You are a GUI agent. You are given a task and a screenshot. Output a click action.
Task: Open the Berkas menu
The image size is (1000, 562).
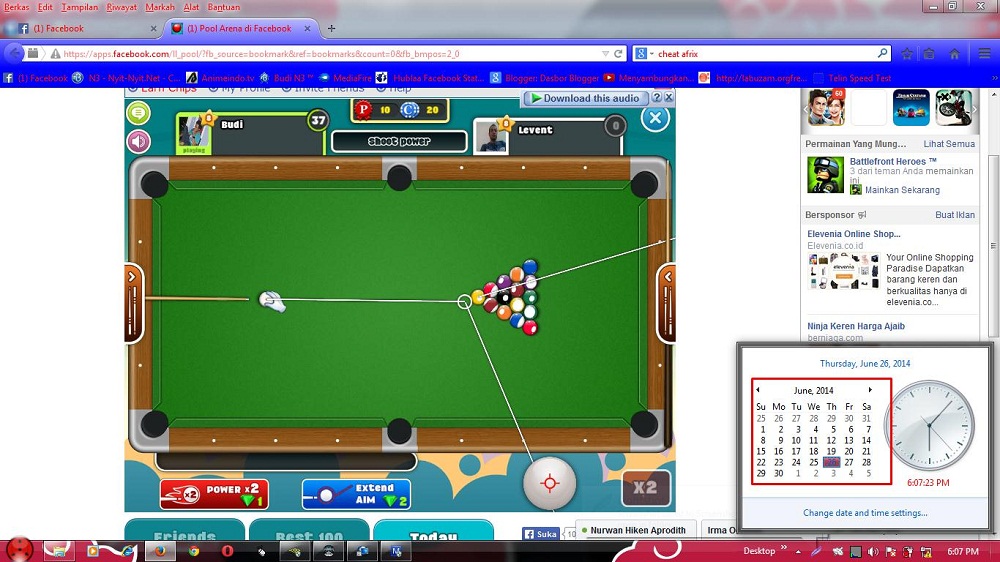pyautogui.click(x=17, y=7)
